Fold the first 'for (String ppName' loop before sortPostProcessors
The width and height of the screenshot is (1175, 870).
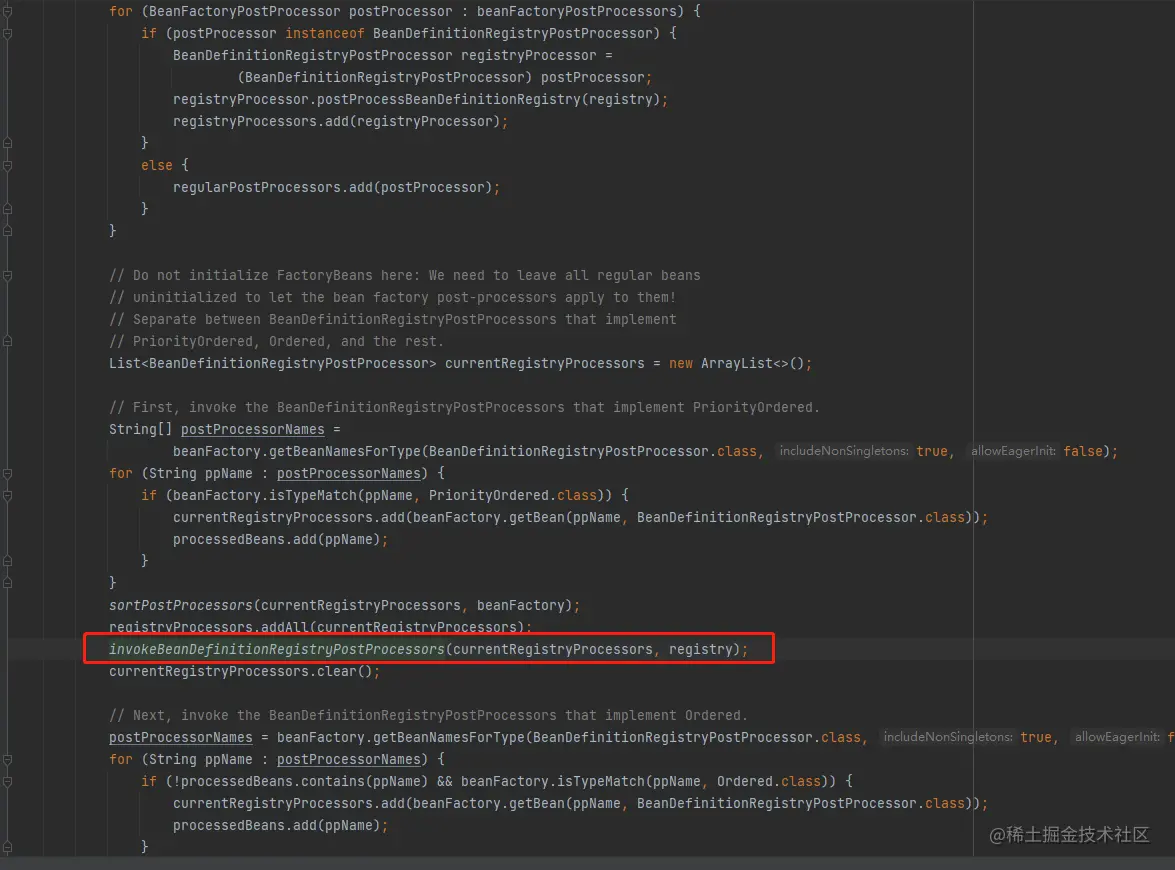(x=7, y=474)
